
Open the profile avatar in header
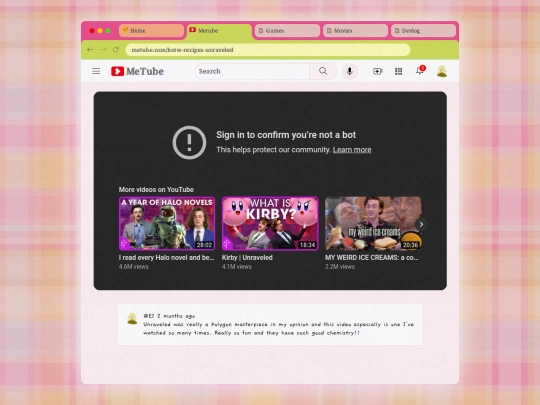tap(442, 71)
